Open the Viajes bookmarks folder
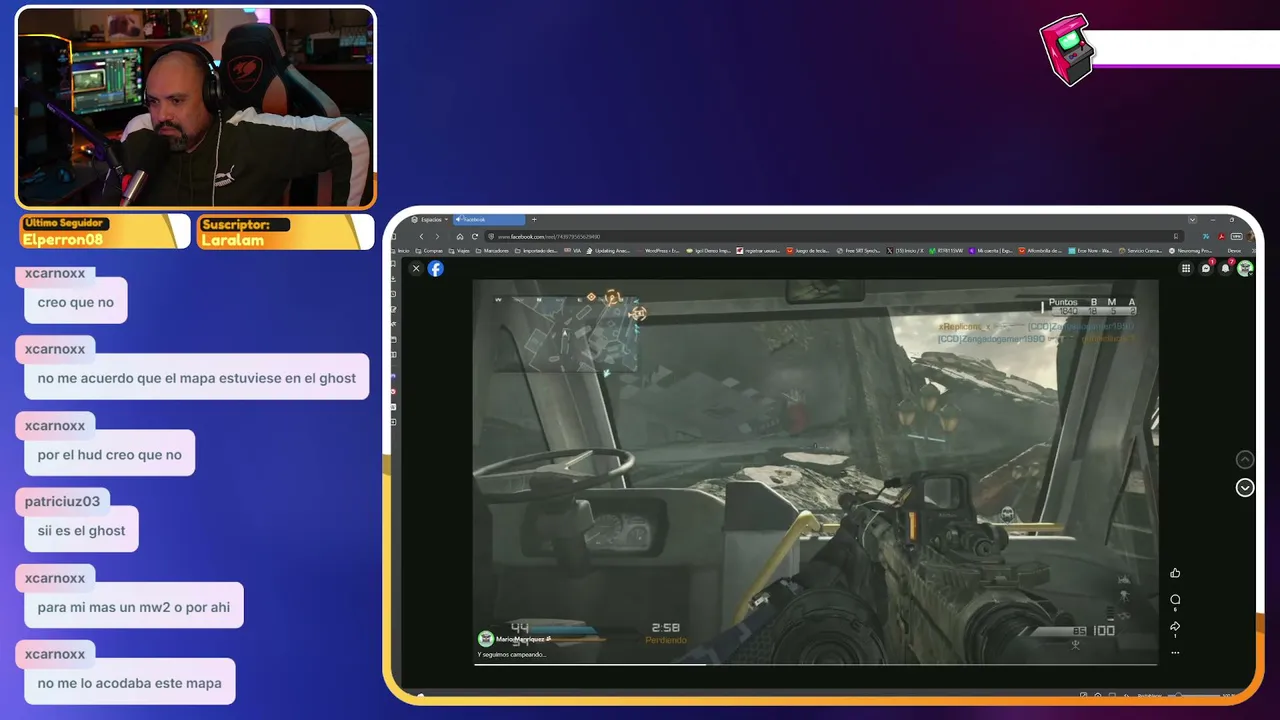 pyautogui.click(x=459, y=251)
